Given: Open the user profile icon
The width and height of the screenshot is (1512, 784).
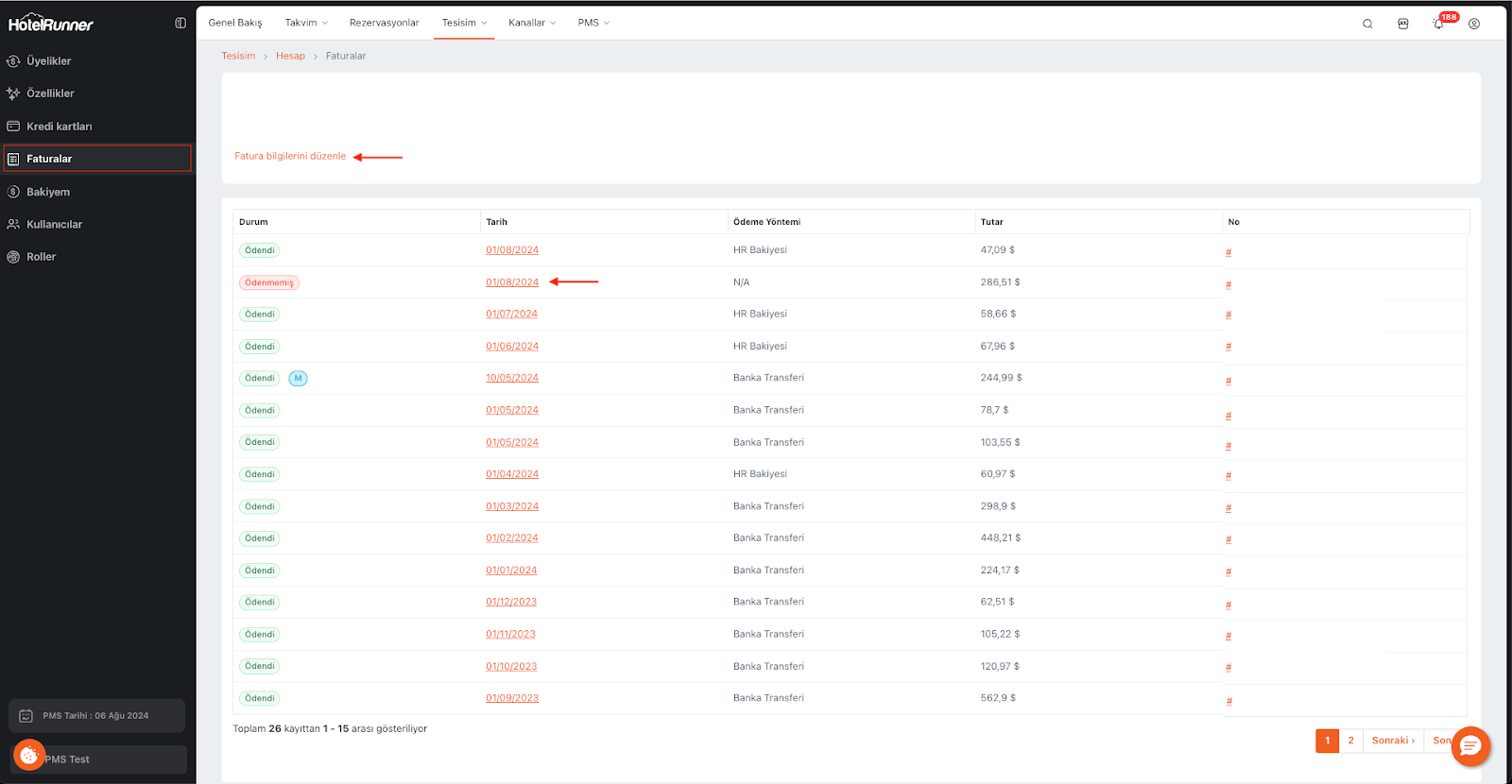Looking at the screenshot, I should [1474, 24].
